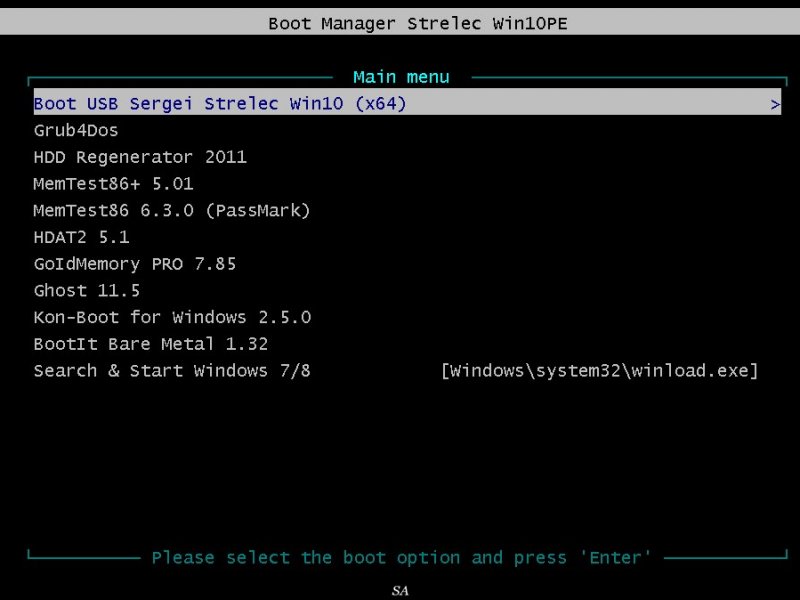Image resolution: width=800 pixels, height=600 pixels.
Task: Choose Kon-Boot for Windows 2.5.0
Action: tap(172, 317)
